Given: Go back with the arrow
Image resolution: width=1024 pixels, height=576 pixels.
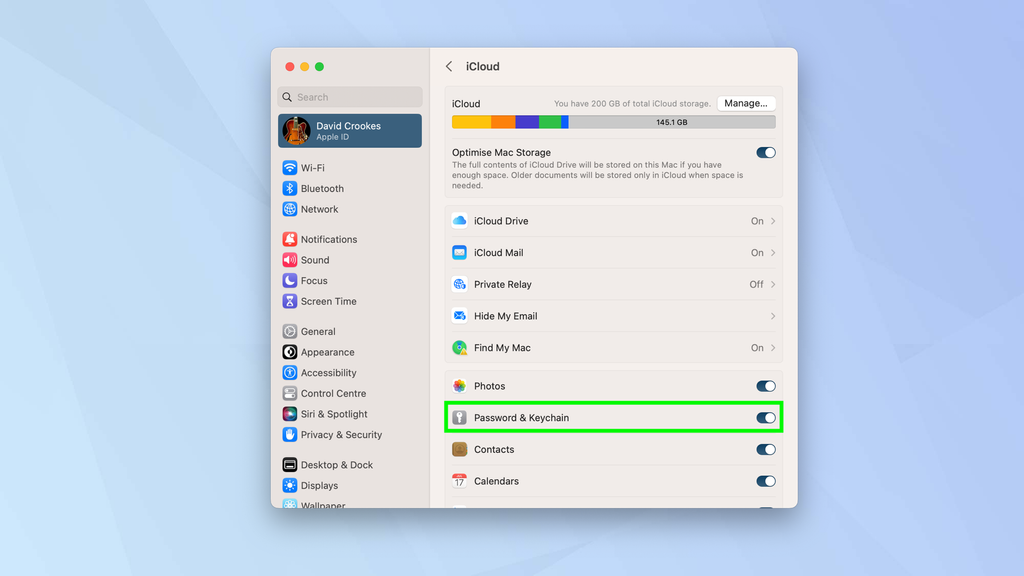Looking at the screenshot, I should tap(449, 66).
